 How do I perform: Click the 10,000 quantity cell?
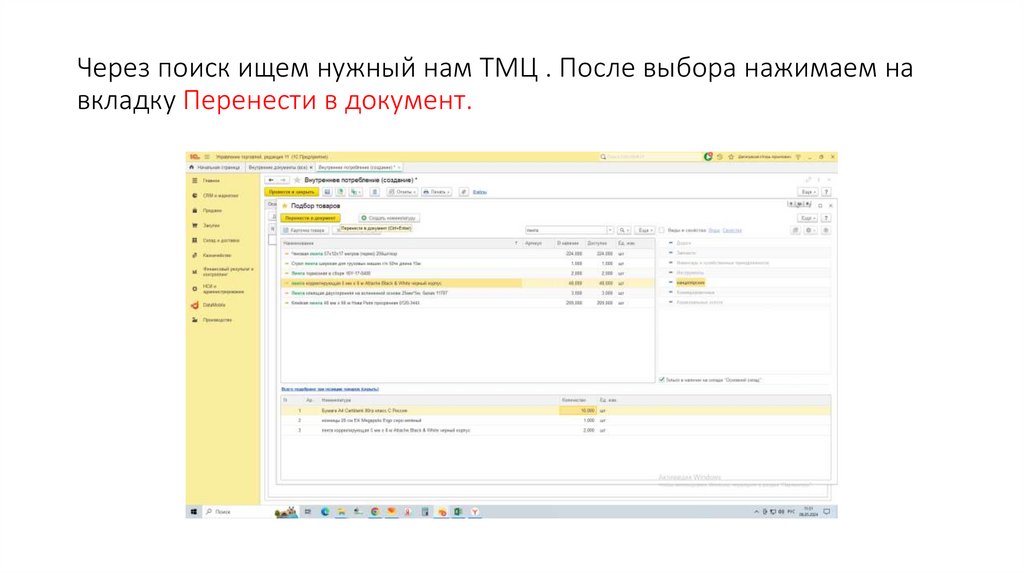(578, 411)
